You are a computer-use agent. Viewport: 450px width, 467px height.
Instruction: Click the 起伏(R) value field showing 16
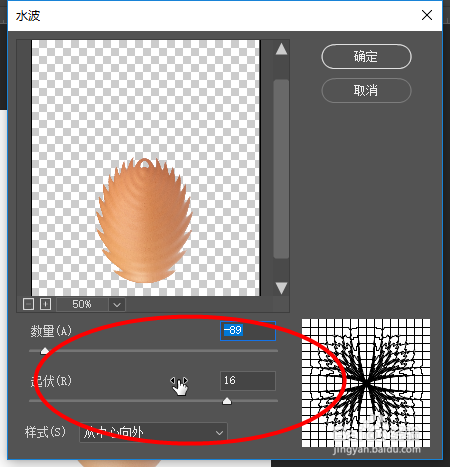pyautogui.click(x=248, y=381)
